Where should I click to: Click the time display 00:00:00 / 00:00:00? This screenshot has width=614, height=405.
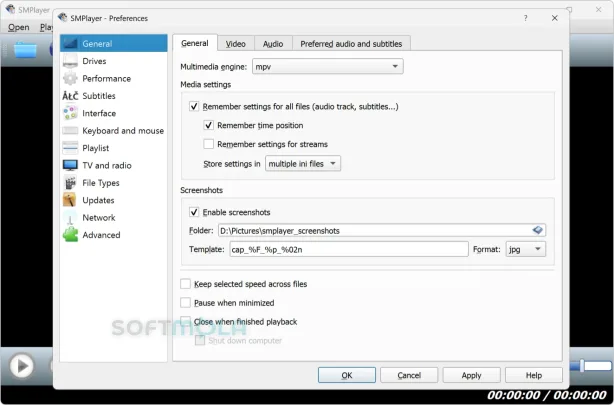(x=547, y=395)
